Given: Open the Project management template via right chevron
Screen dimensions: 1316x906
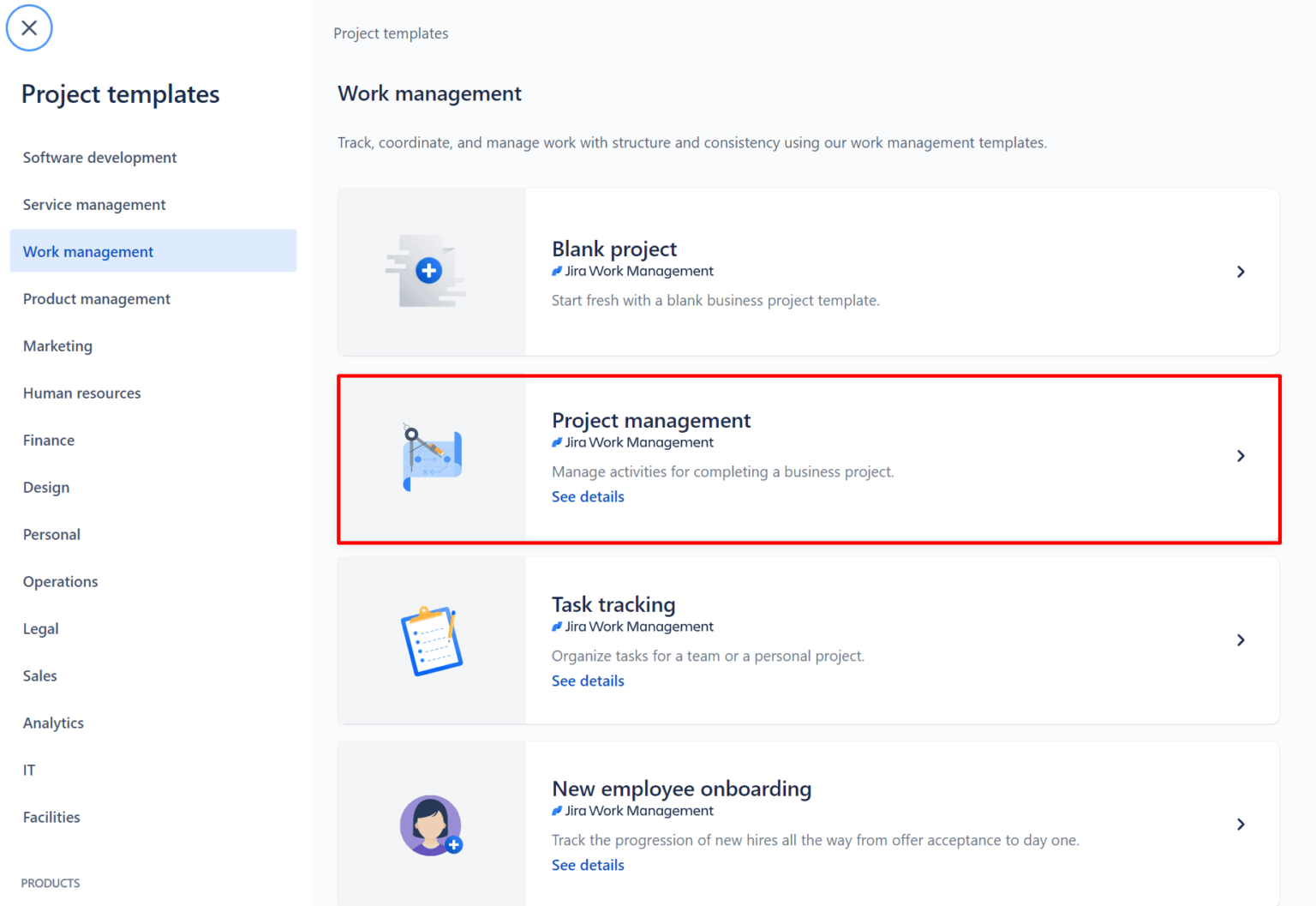Looking at the screenshot, I should coord(1240,455).
